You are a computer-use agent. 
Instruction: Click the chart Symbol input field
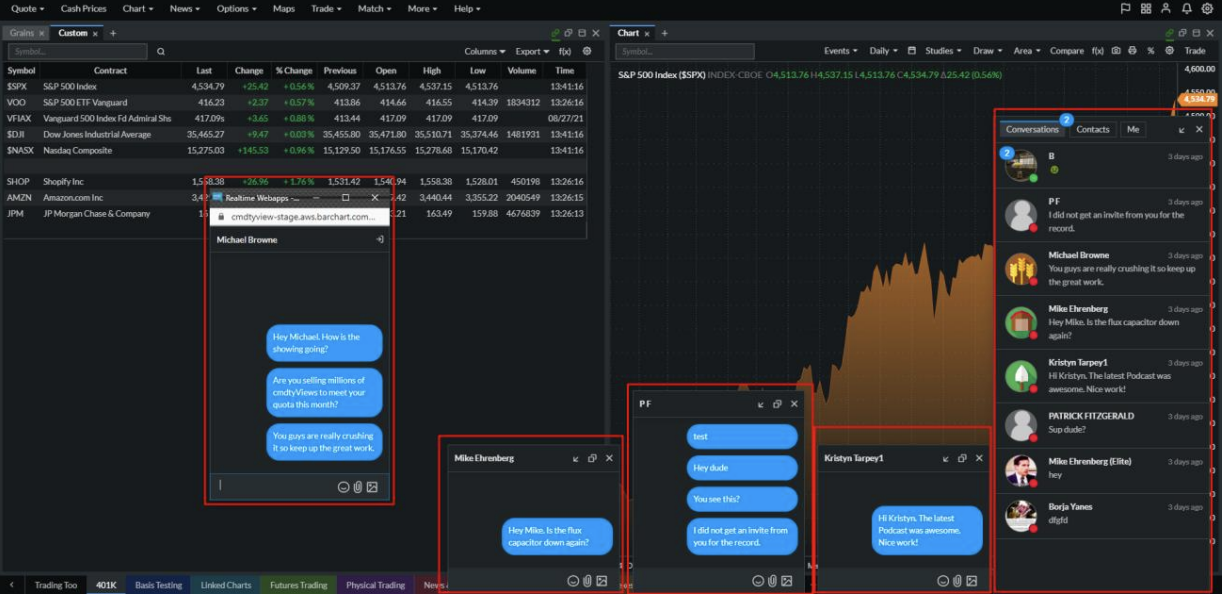(685, 51)
